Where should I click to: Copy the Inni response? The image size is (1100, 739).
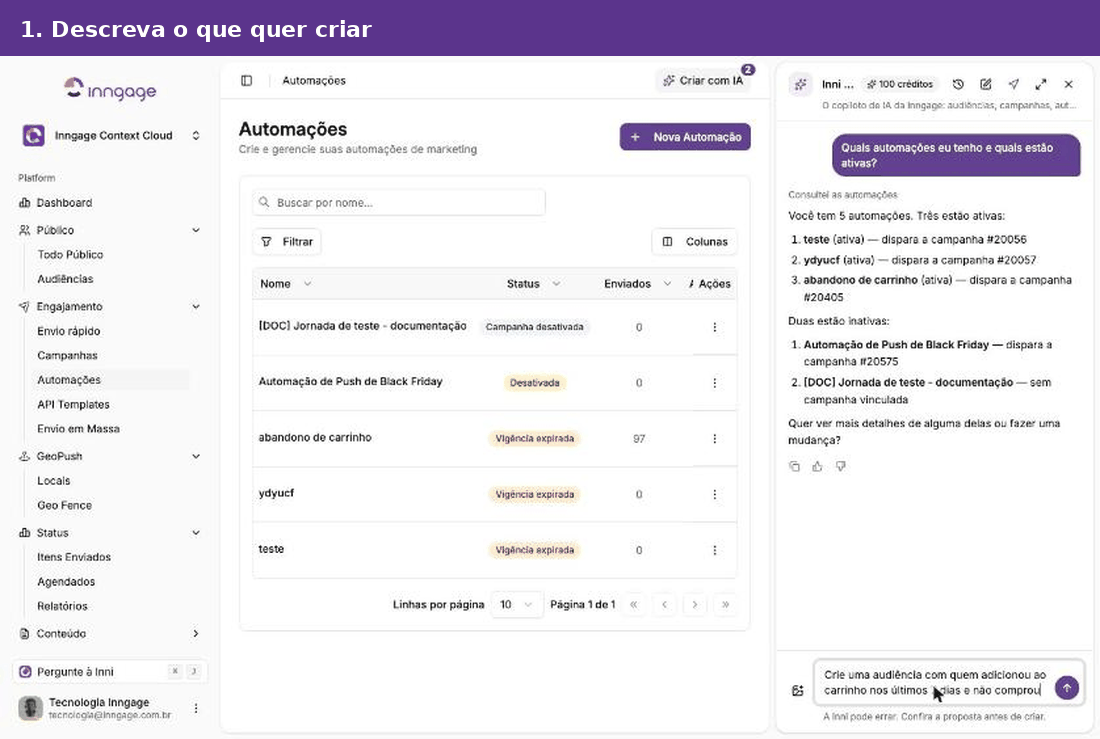[x=794, y=466]
